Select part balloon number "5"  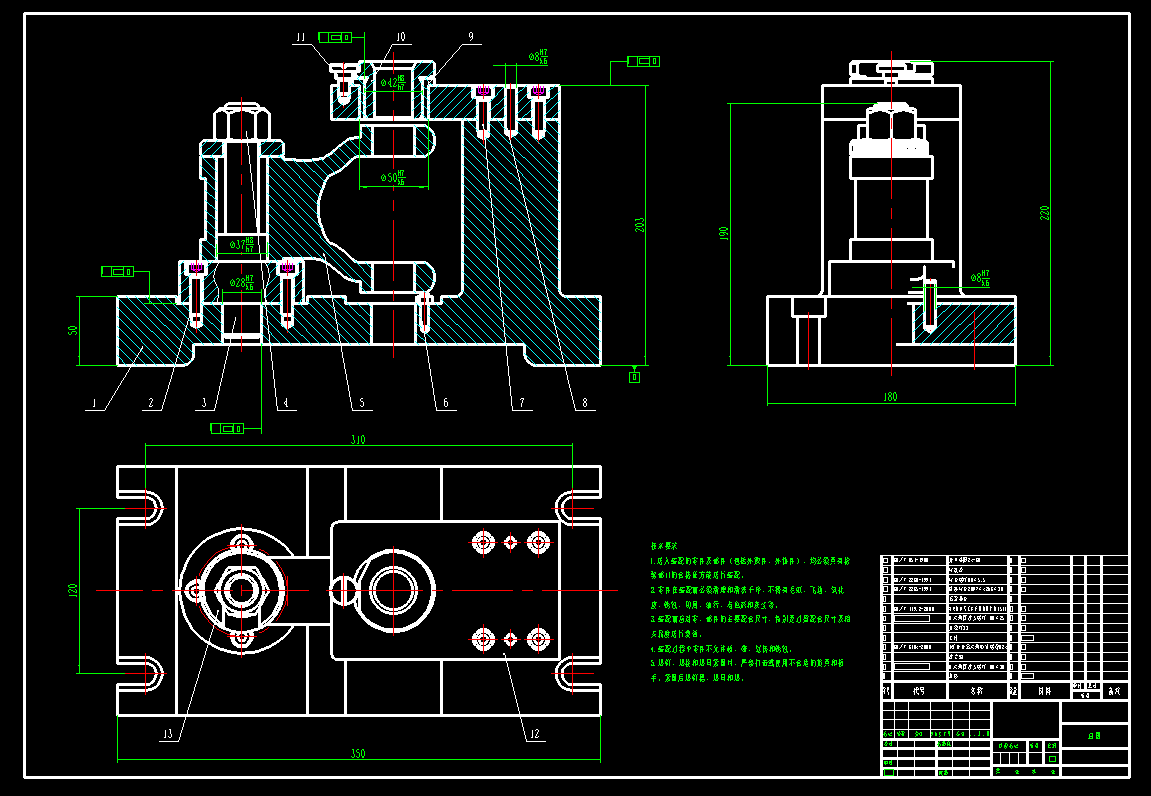coord(362,403)
